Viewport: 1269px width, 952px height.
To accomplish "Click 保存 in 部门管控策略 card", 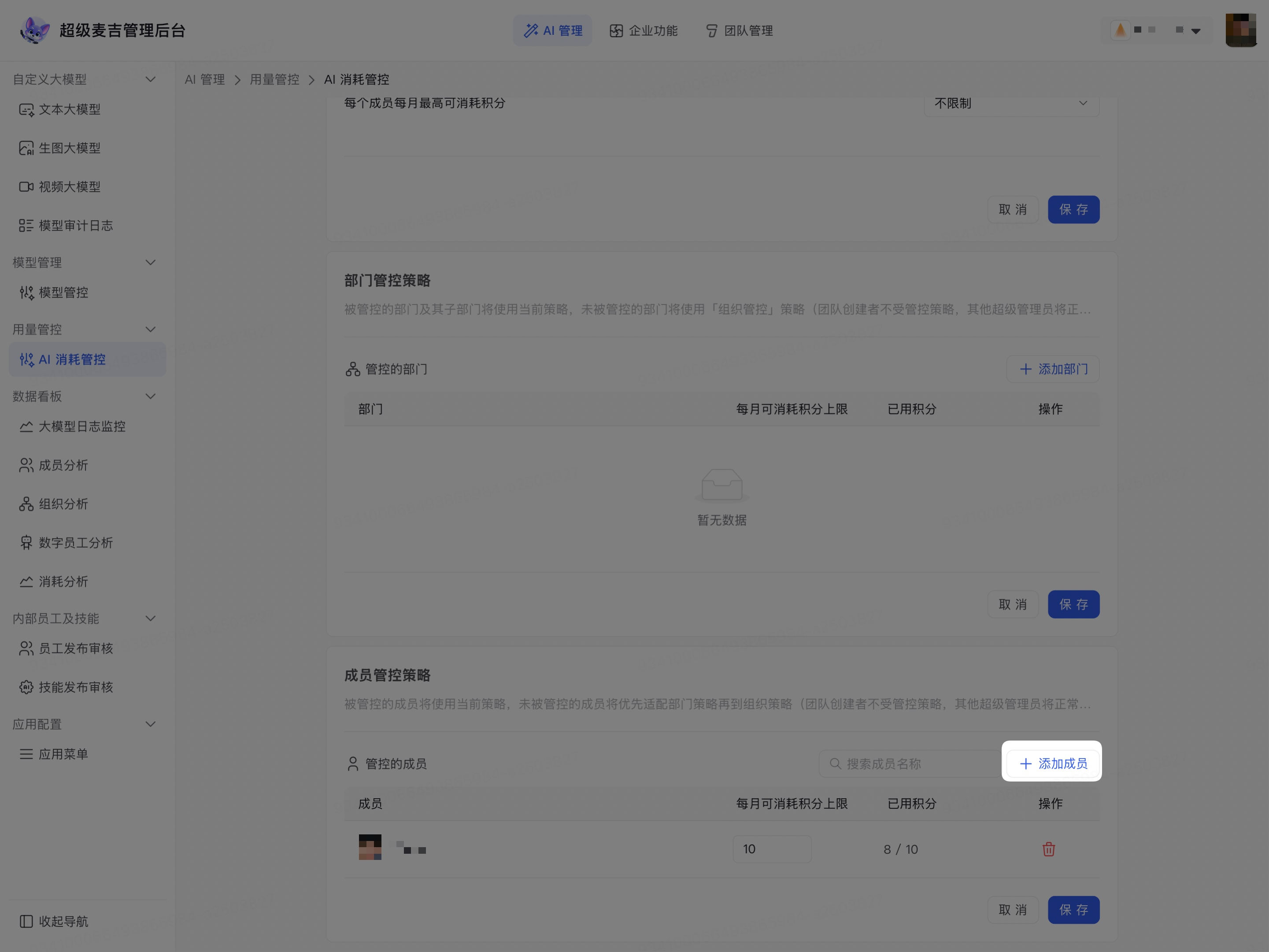I will (1073, 604).
